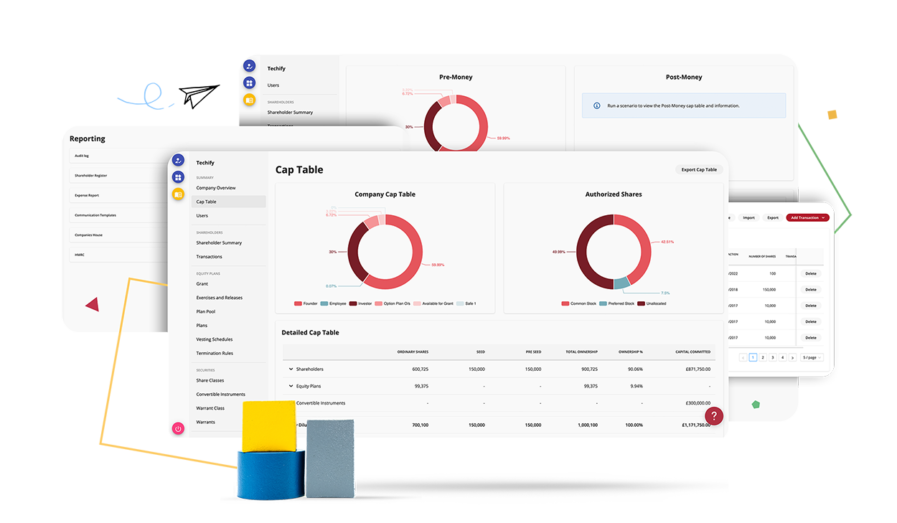Open Plans in the sidebar
The height and width of the screenshot is (523, 897).
[201, 325]
